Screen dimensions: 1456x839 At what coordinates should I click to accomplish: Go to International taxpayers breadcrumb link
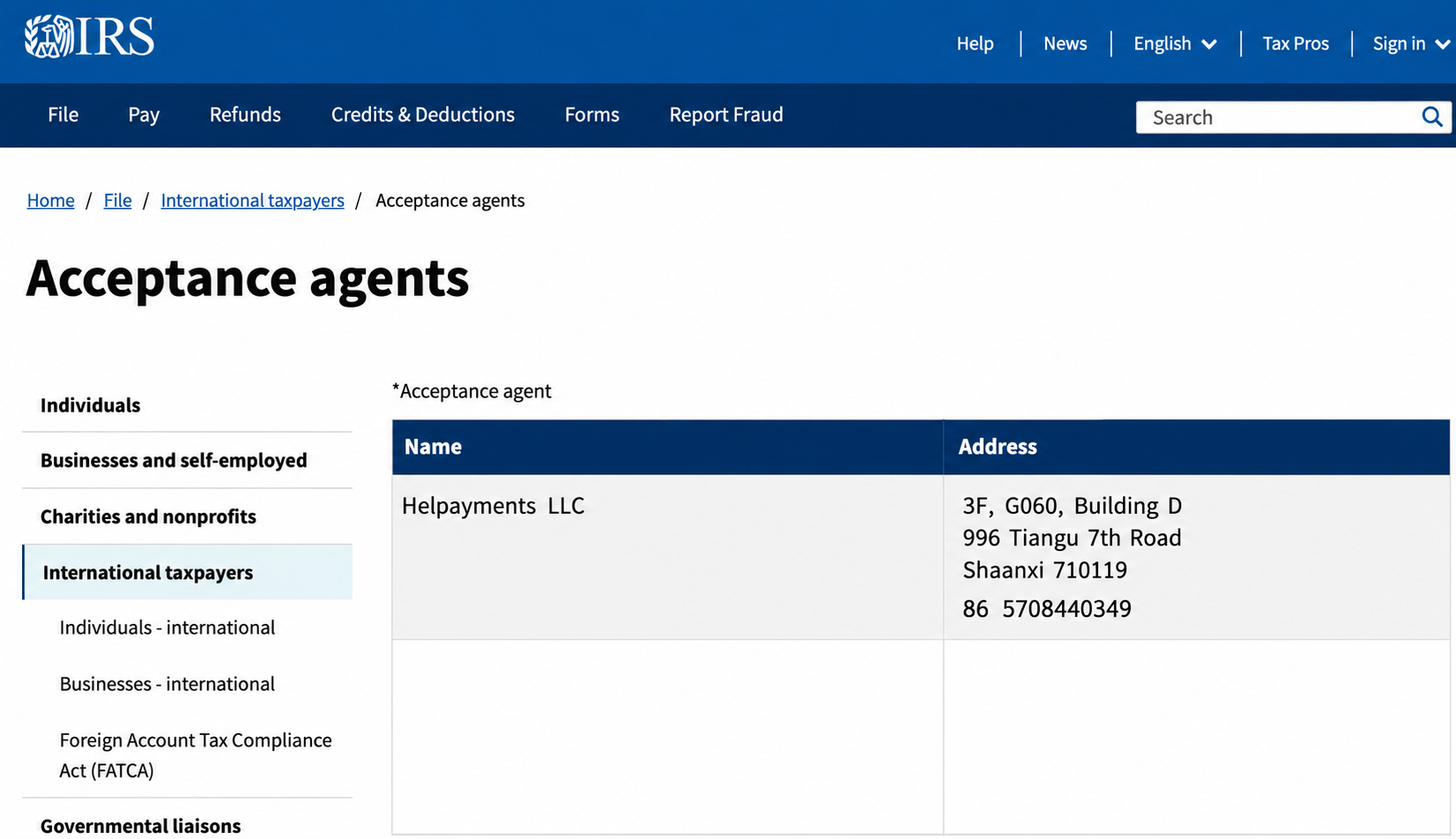point(252,200)
